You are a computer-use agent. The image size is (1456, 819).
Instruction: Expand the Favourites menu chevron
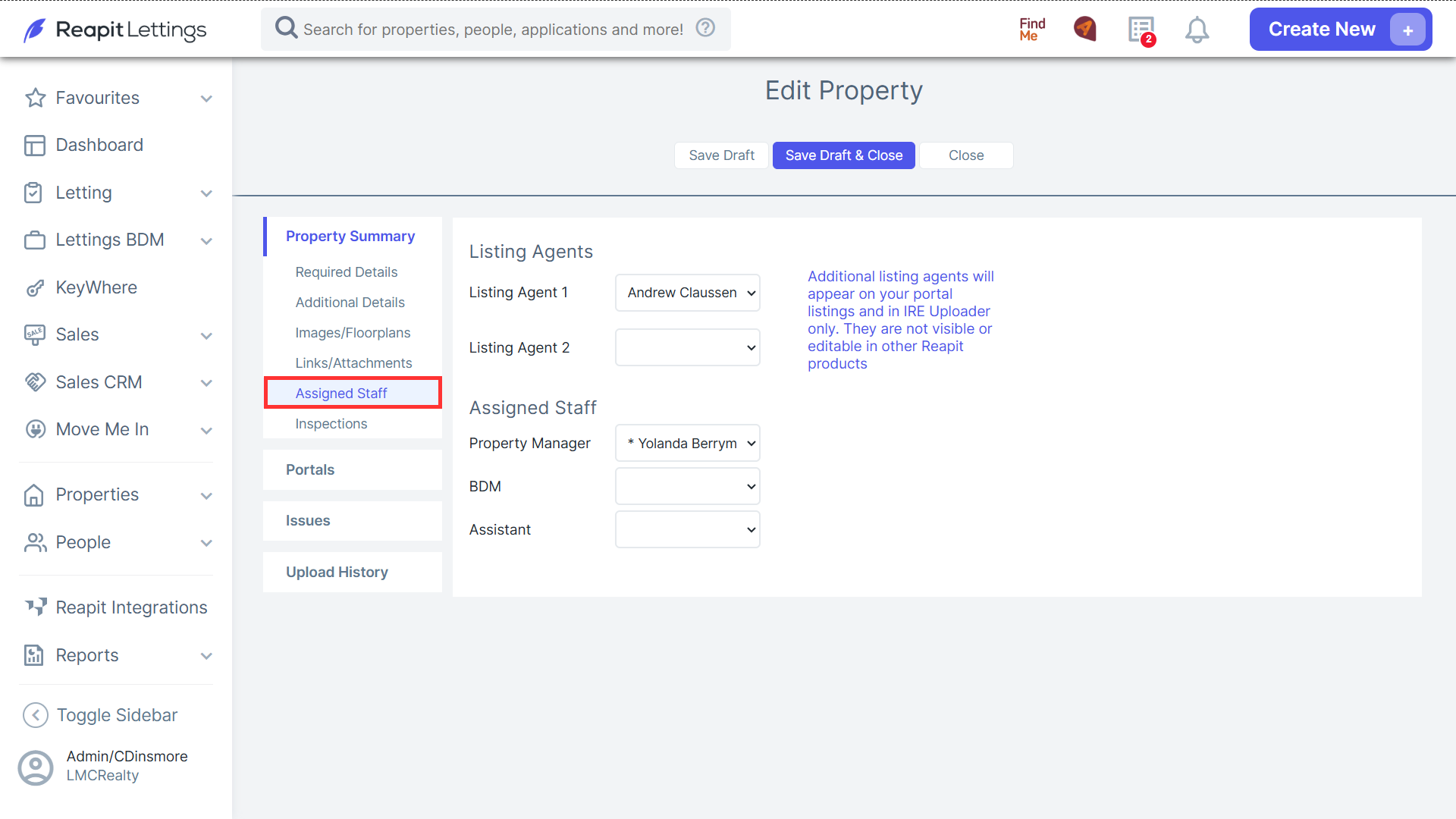coord(206,99)
